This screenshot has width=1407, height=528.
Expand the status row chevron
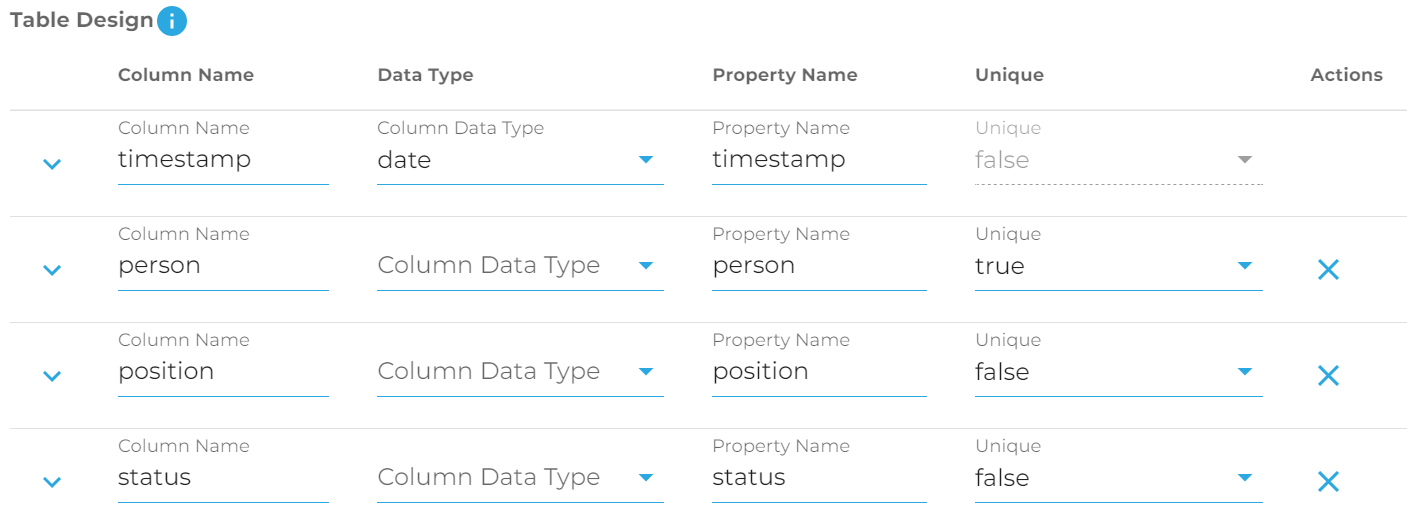53,482
